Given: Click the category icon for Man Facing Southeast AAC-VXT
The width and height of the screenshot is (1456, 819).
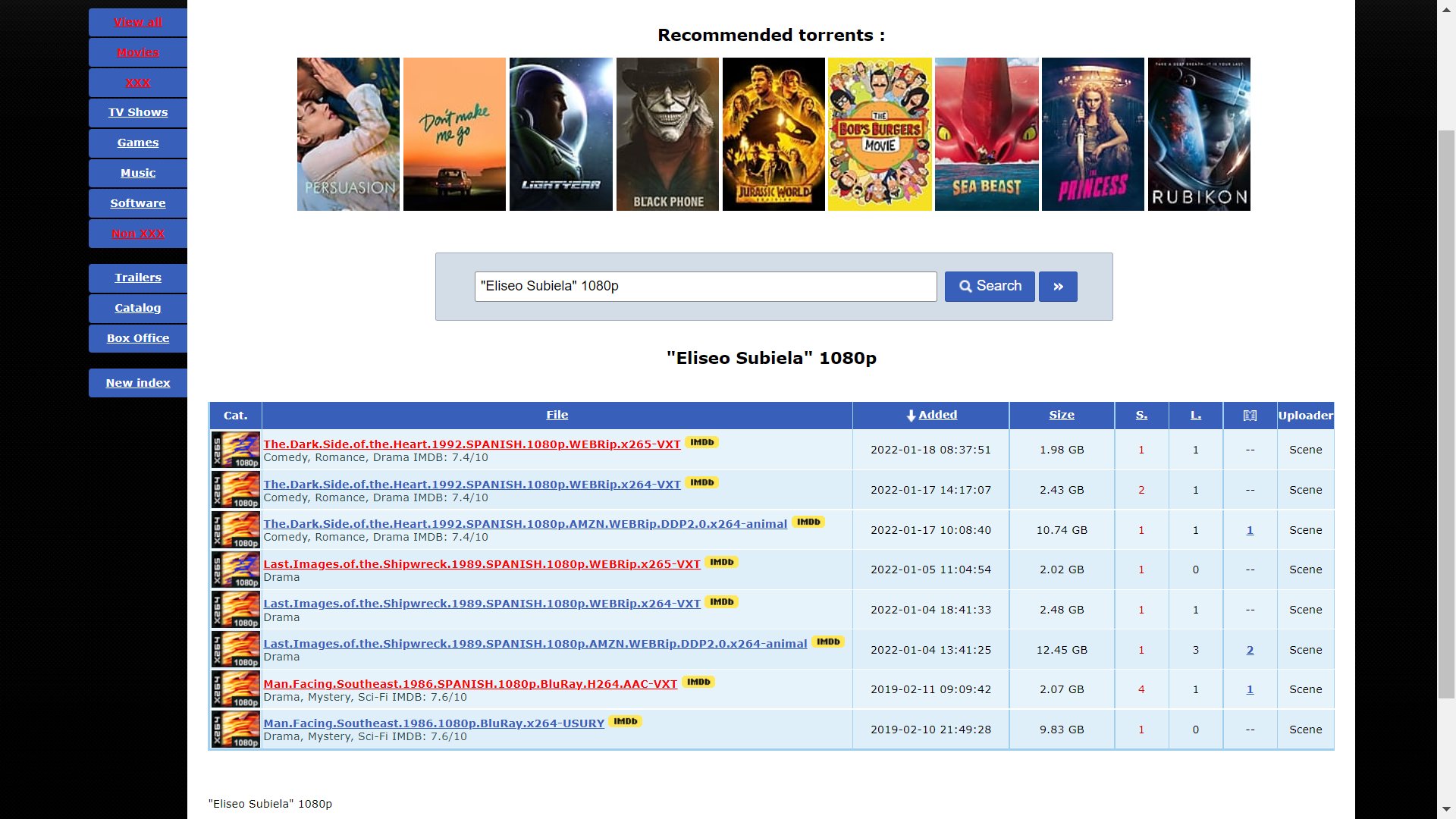Looking at the screenshot, I should [x=236, y=689].
